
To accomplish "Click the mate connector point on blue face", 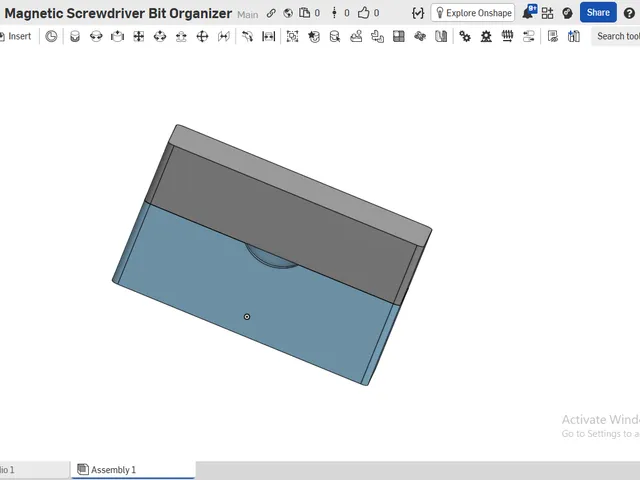I will 247,317.
